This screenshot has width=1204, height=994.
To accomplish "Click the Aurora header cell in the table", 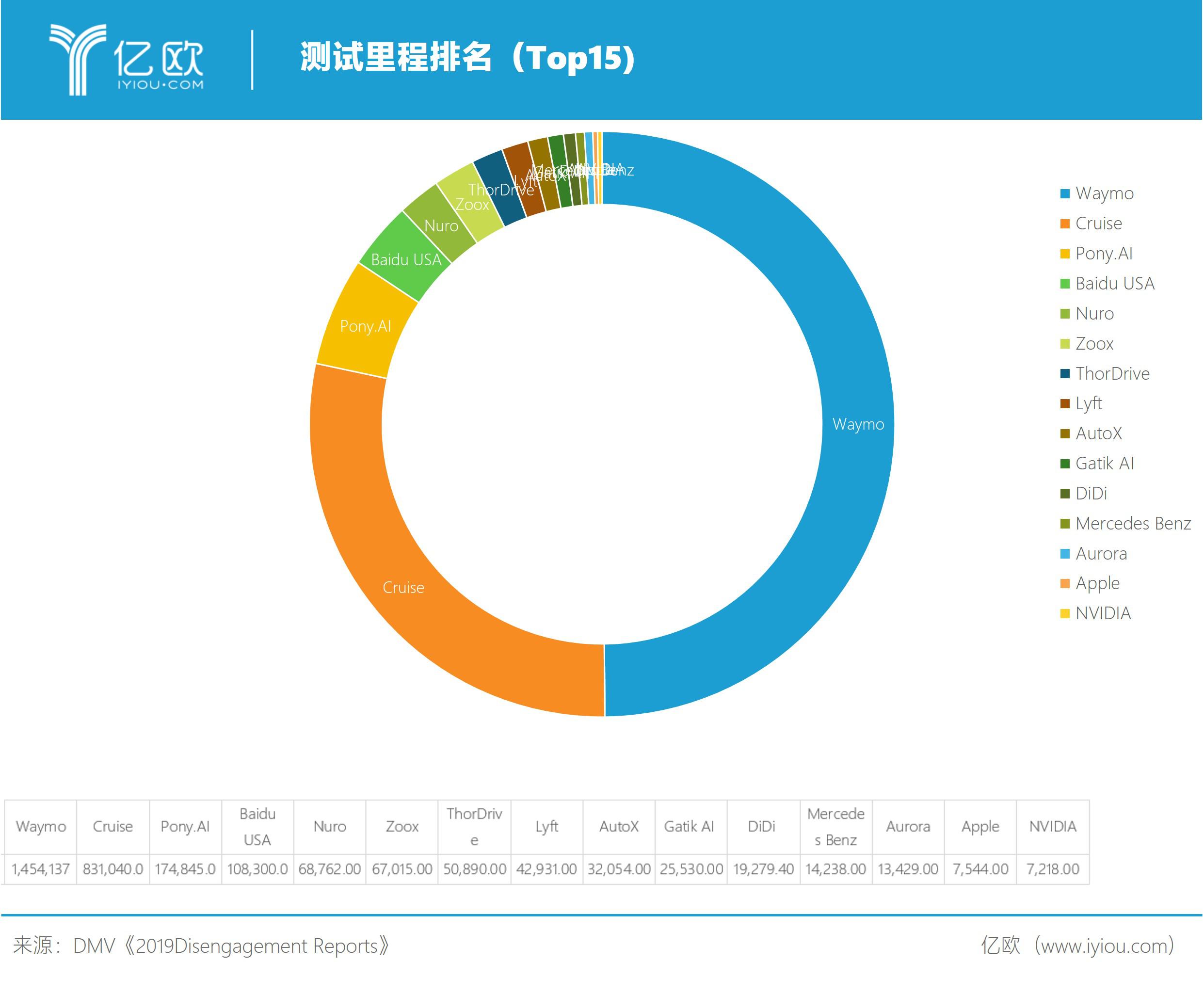I will pos(908,827).
